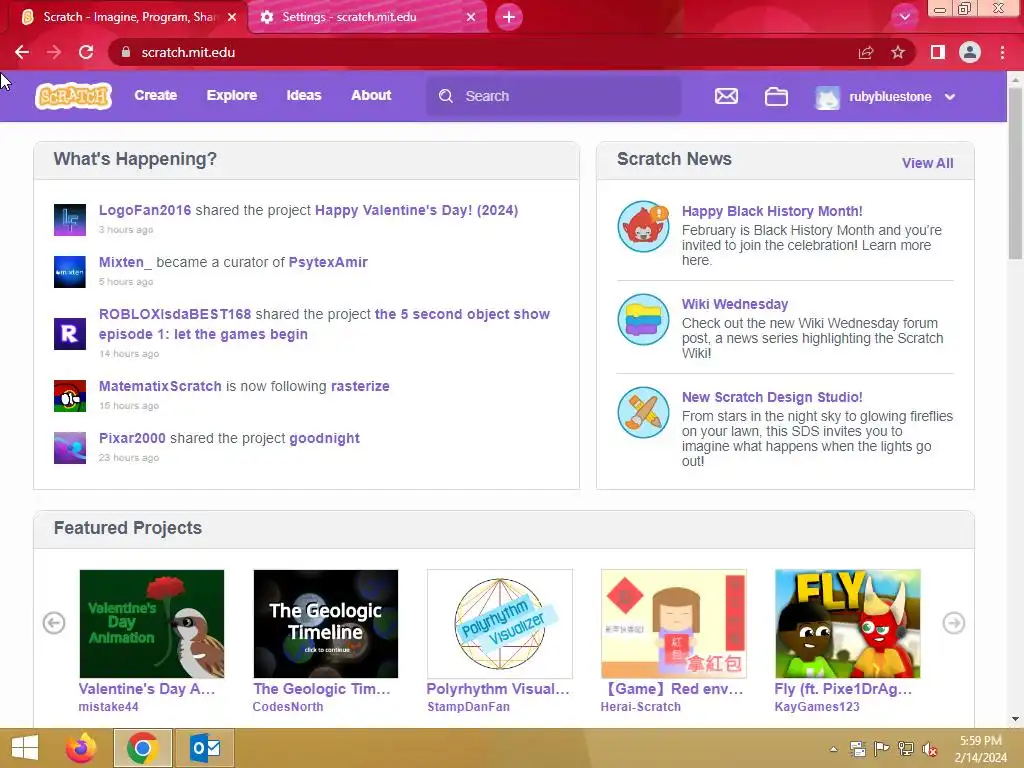Image resolution: width=1024 pixels, height=768 pixels.
Task: Click the CodesNorth author name
Action: pyautogui.click(x=287, y=707)
